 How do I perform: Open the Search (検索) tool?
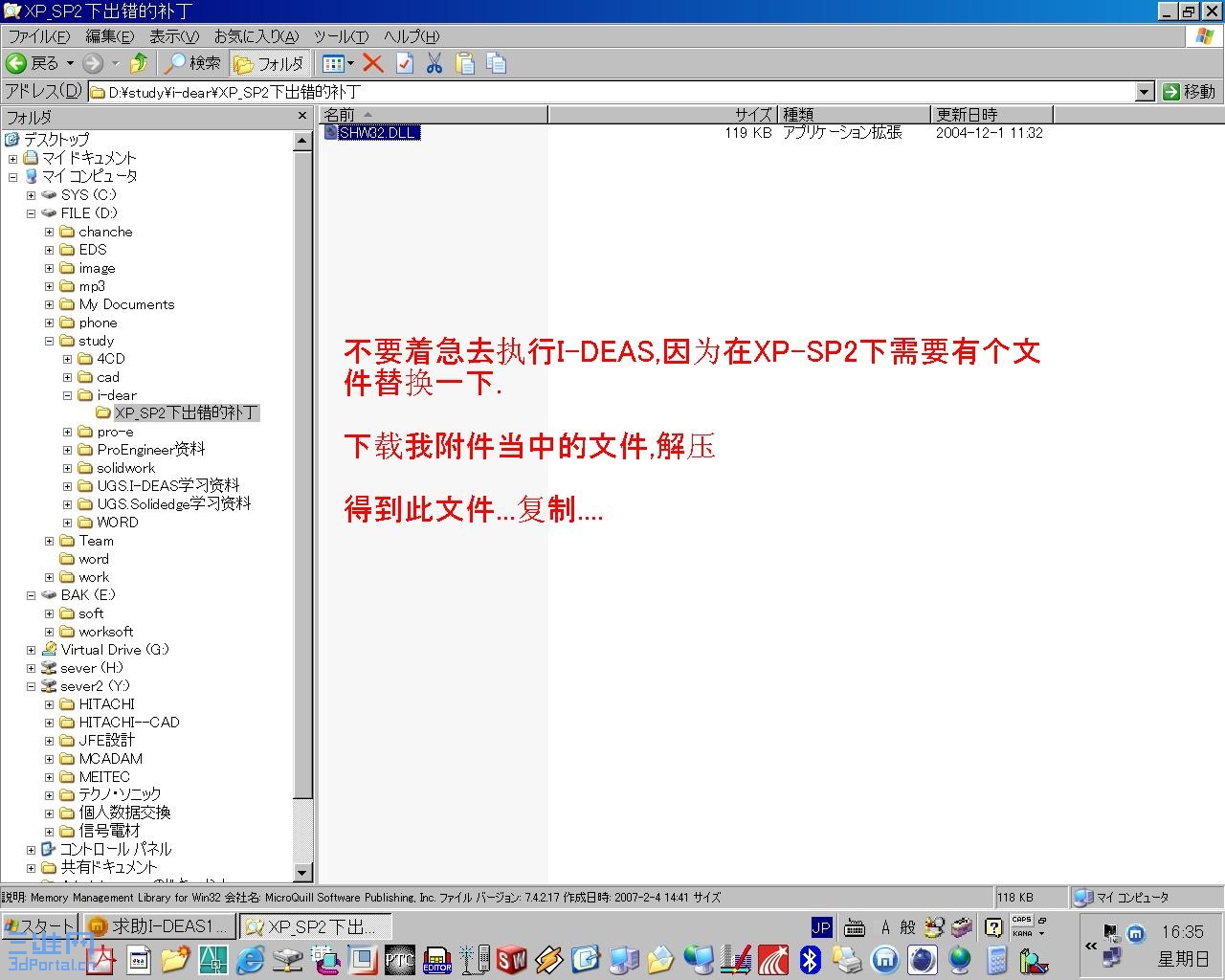(x=192, y=63)
